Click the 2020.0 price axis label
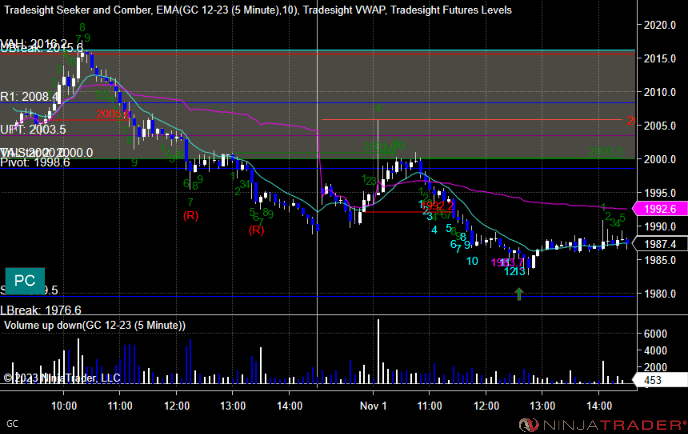The image size is (688, 434). [x=659, y=25]
